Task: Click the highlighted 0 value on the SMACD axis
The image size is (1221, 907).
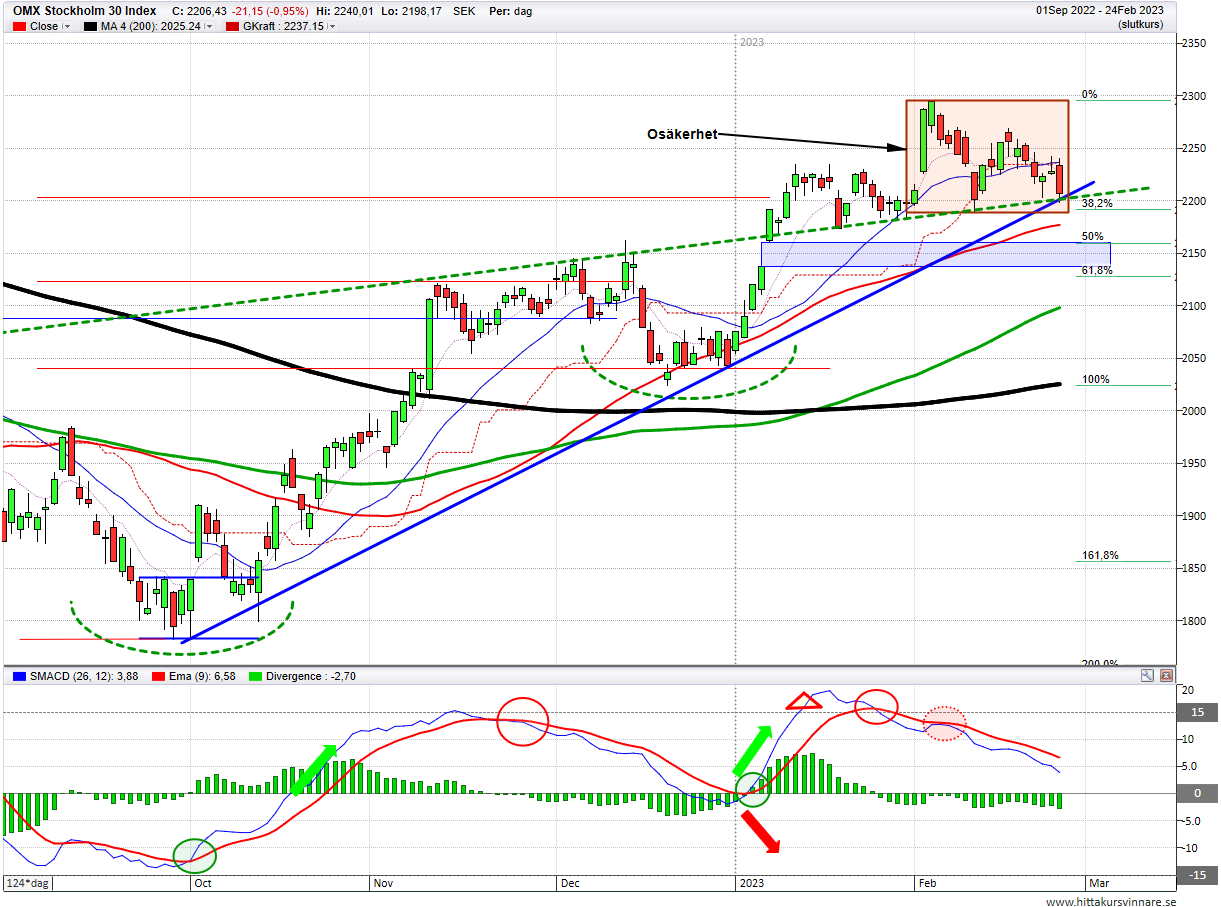Action: click(x=1197, y=793)
